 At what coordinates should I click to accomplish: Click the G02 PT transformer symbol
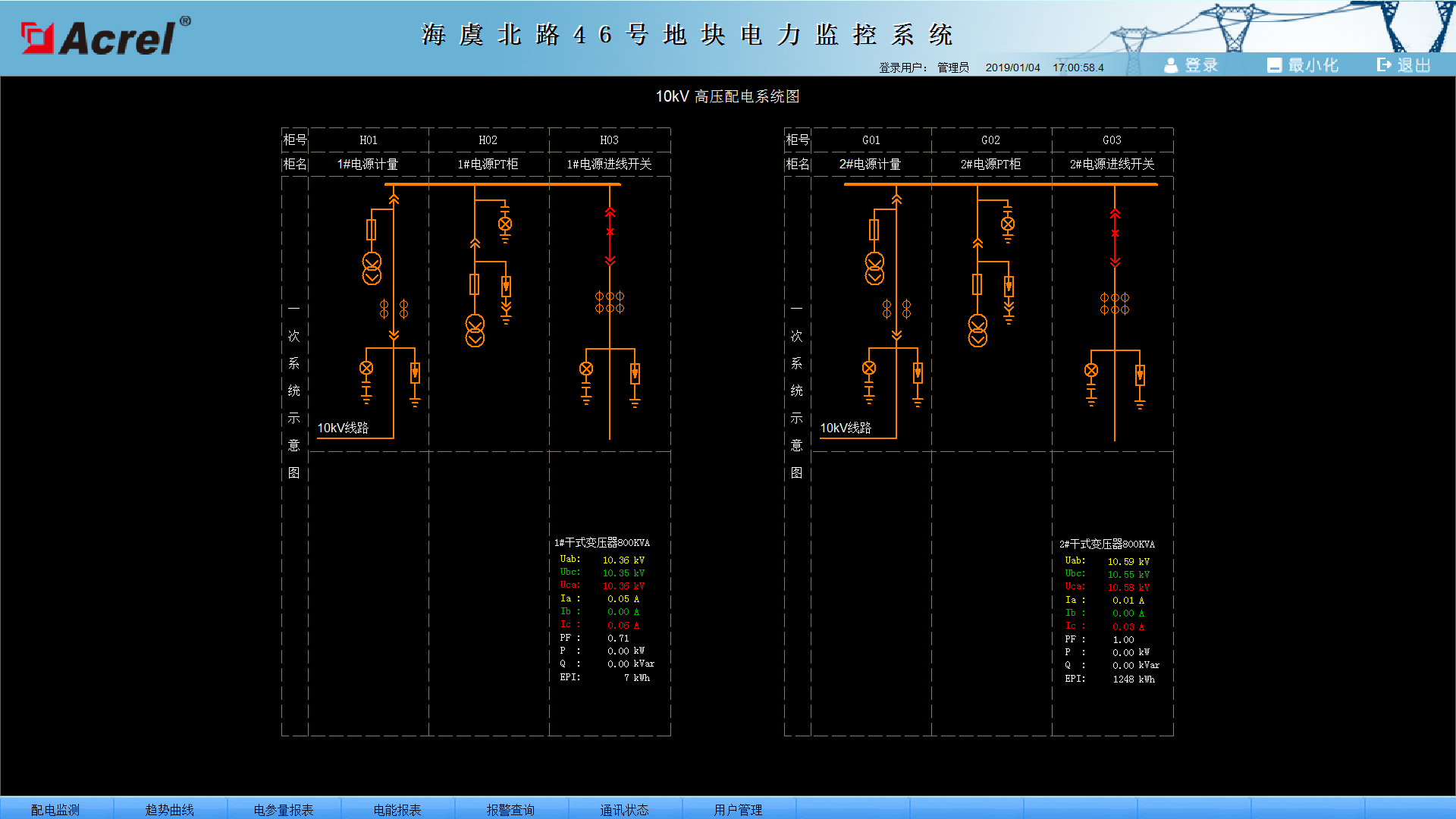click(977, 331)
